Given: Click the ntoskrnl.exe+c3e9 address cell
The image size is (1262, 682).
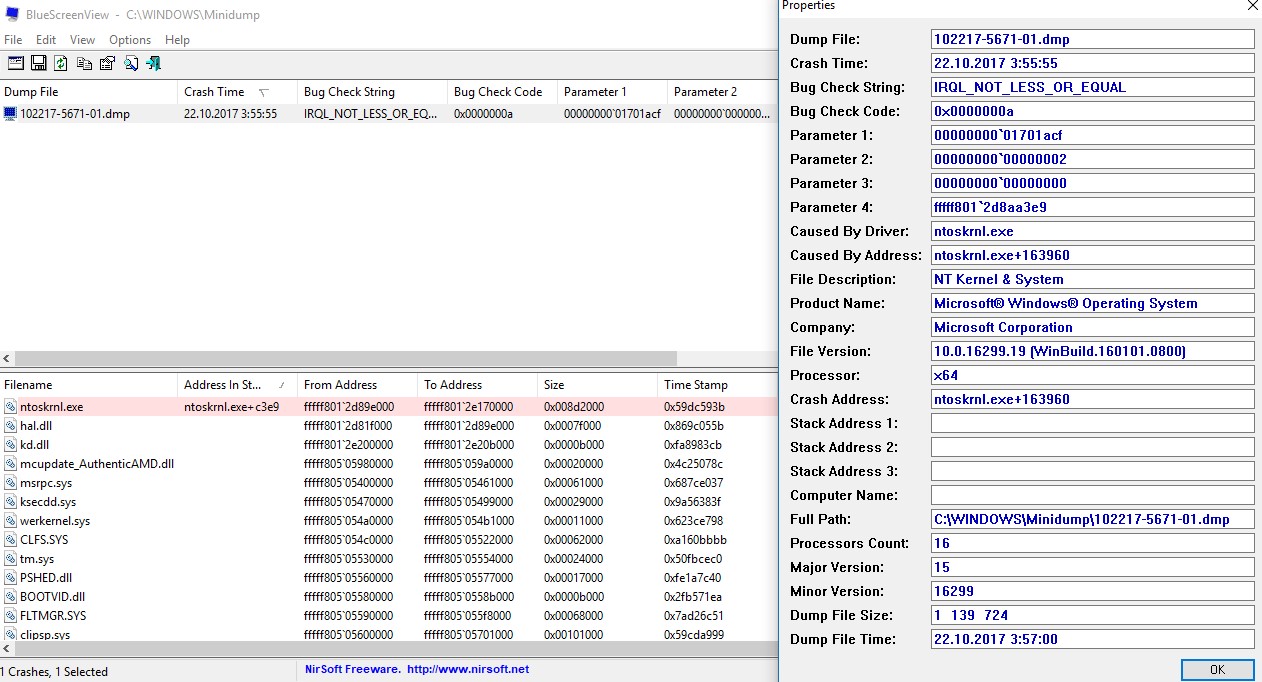Looking at the screenshot, I should coord(232,407).
